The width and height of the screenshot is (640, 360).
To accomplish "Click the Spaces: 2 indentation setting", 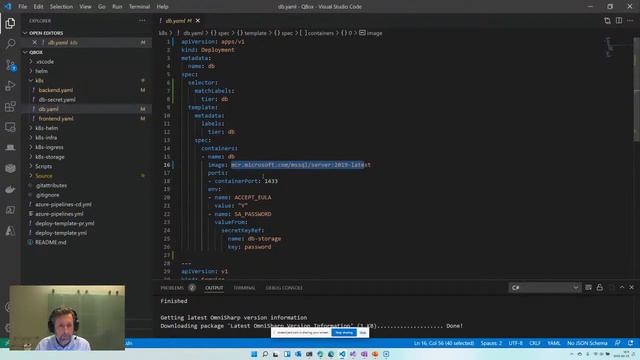I will click(491, 343).
